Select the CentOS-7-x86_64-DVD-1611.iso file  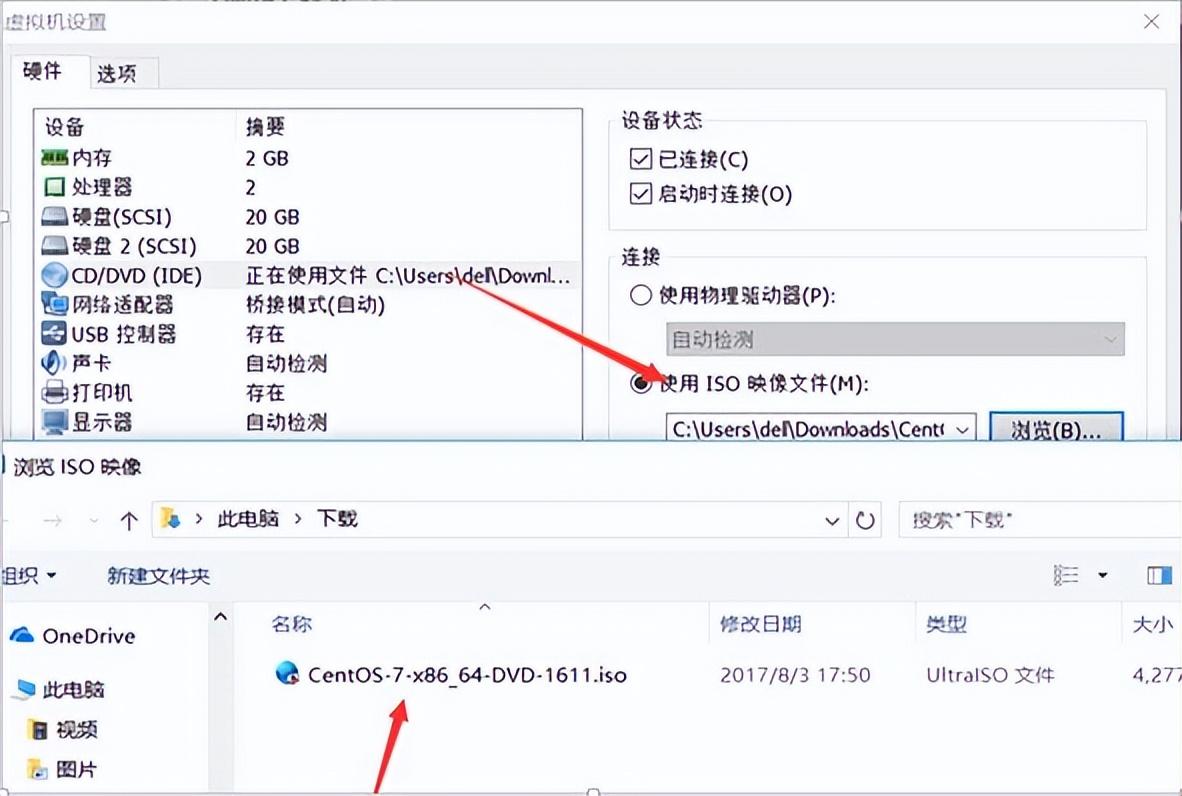[466, 675]
